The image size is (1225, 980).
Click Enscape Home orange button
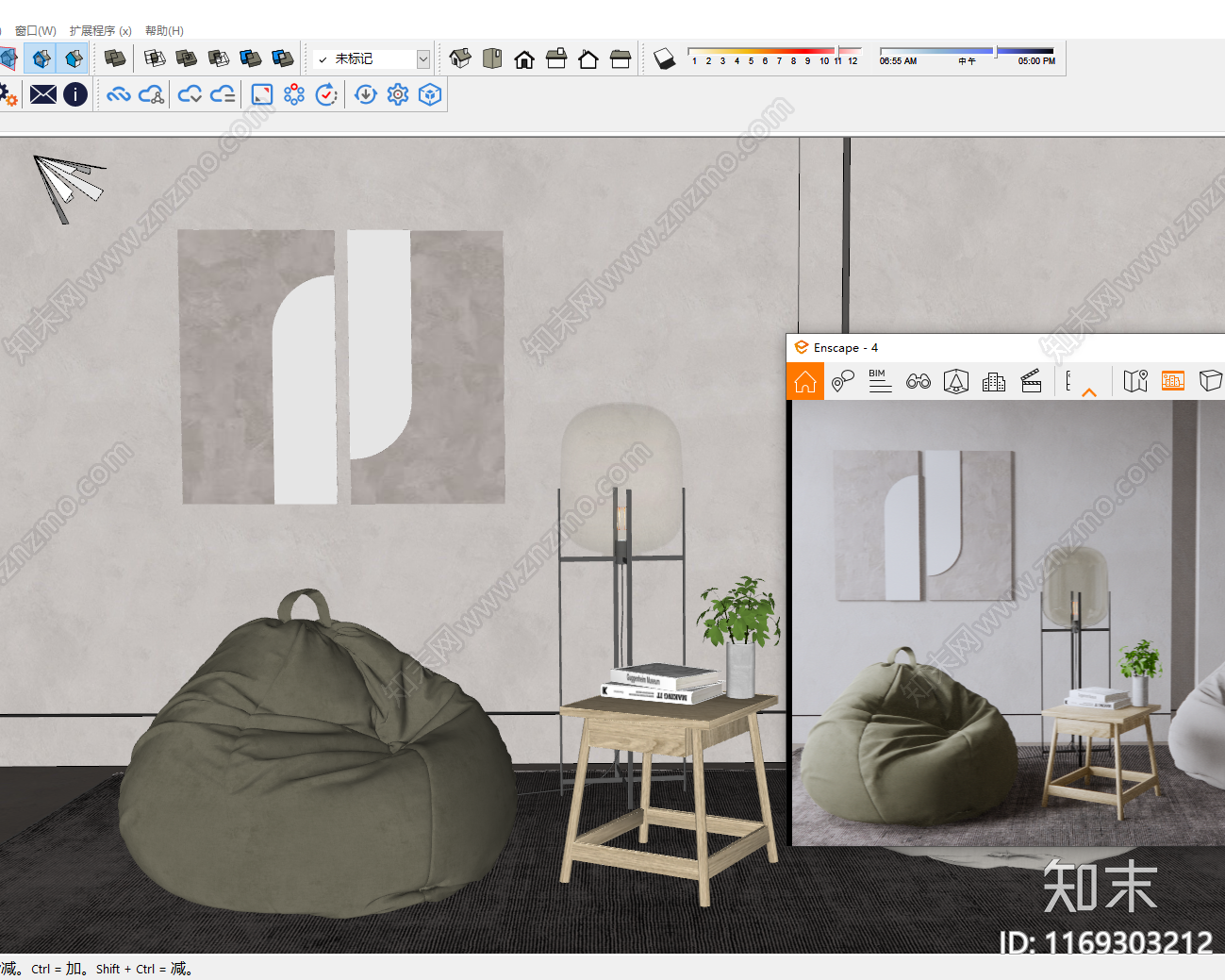pos(805,381)
